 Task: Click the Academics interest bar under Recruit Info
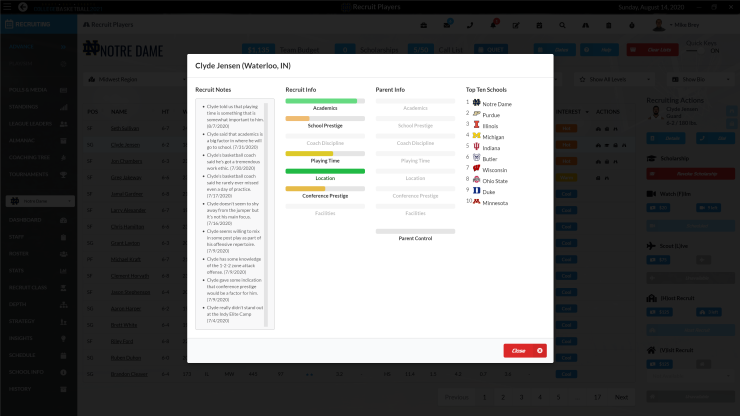pyautogui.click(x=325, y=100)
